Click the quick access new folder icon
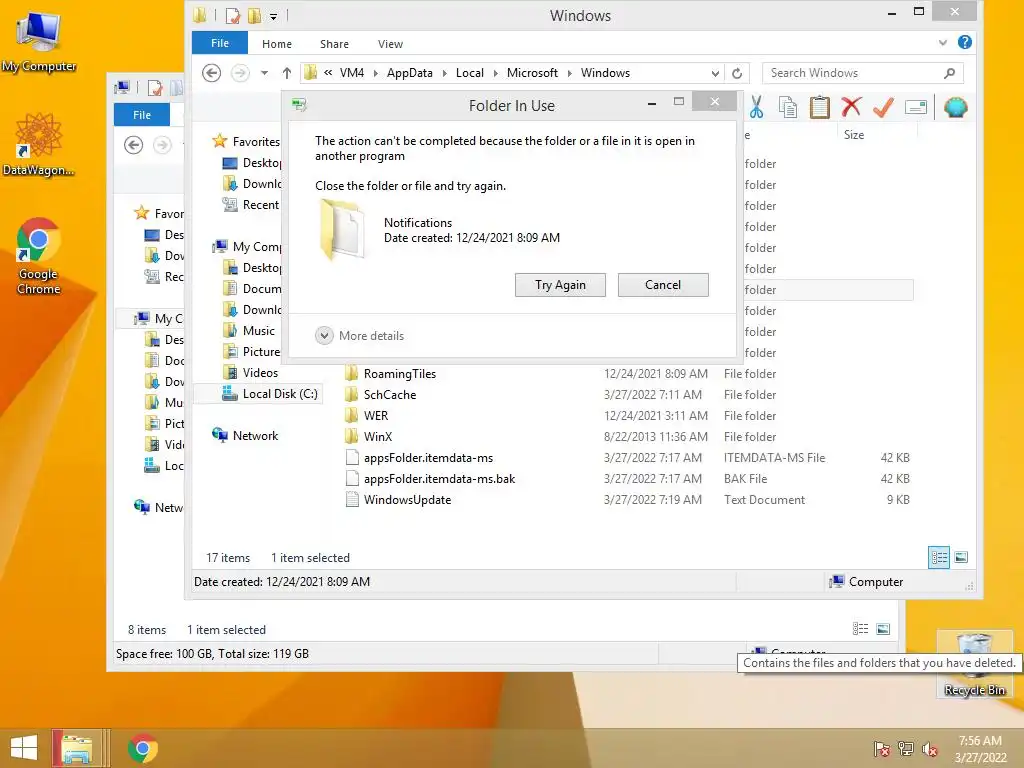 coord(254,15)
